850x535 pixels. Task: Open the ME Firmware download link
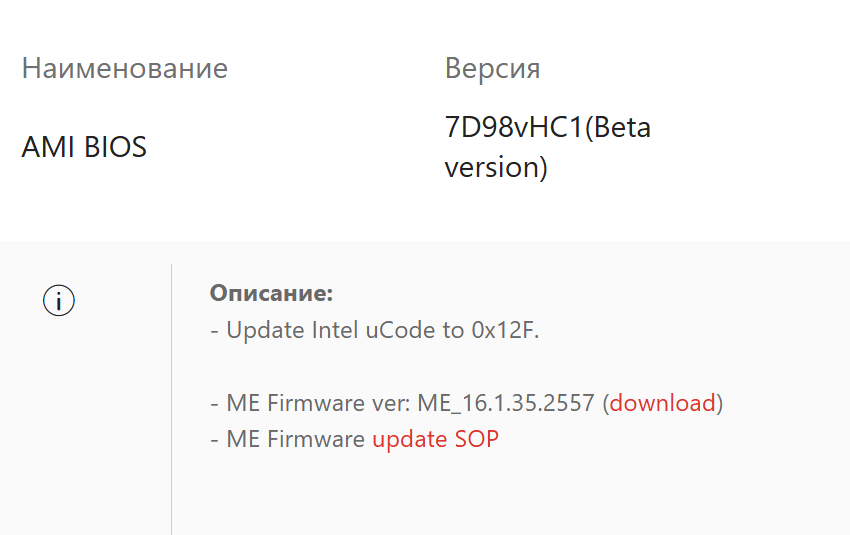click(x=663, y=403)
